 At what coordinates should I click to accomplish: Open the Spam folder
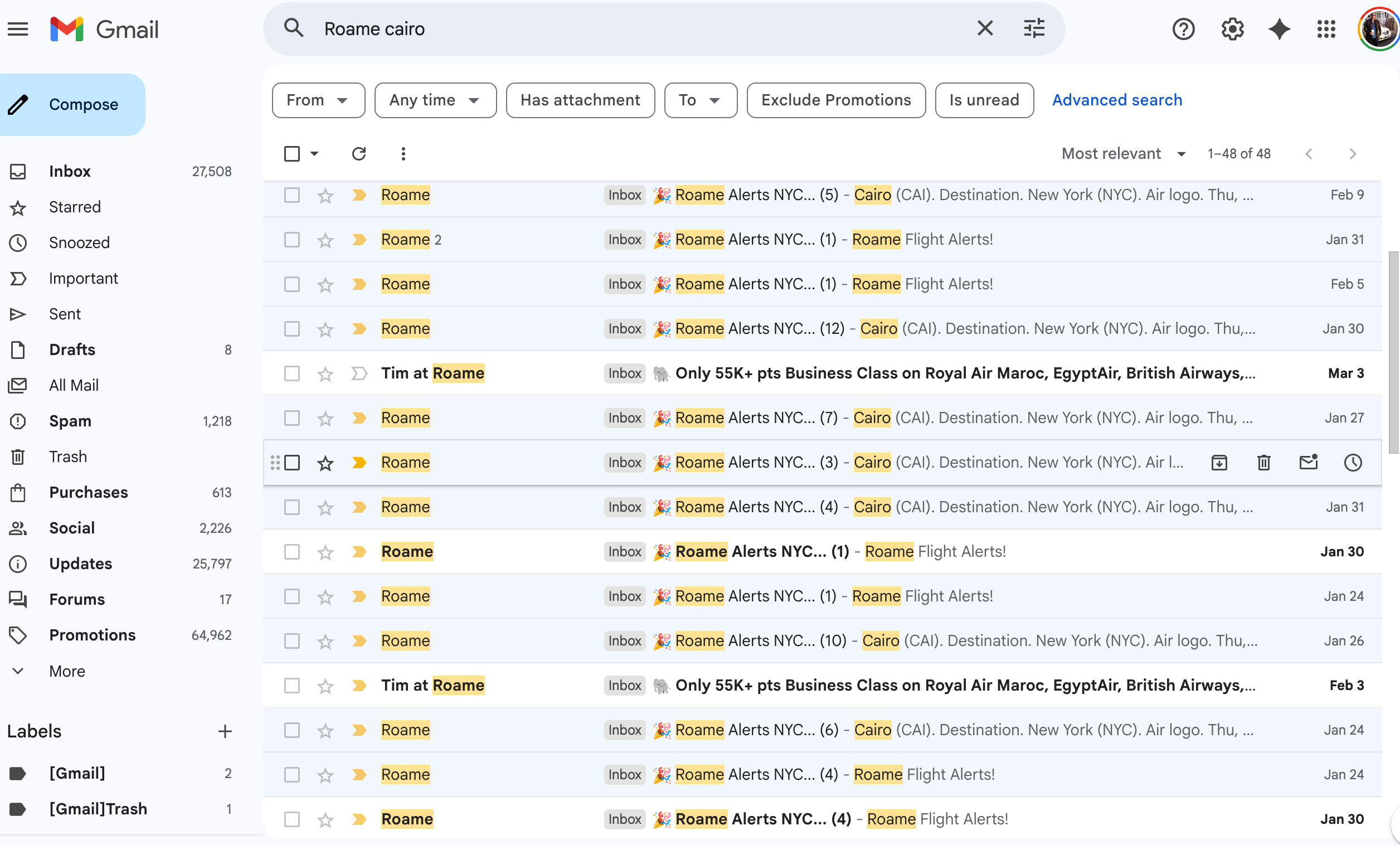(x=70, y=420)
